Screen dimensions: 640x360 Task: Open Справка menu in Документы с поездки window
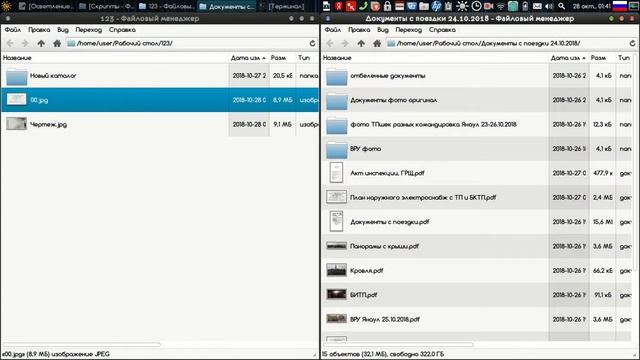[442, 30]
